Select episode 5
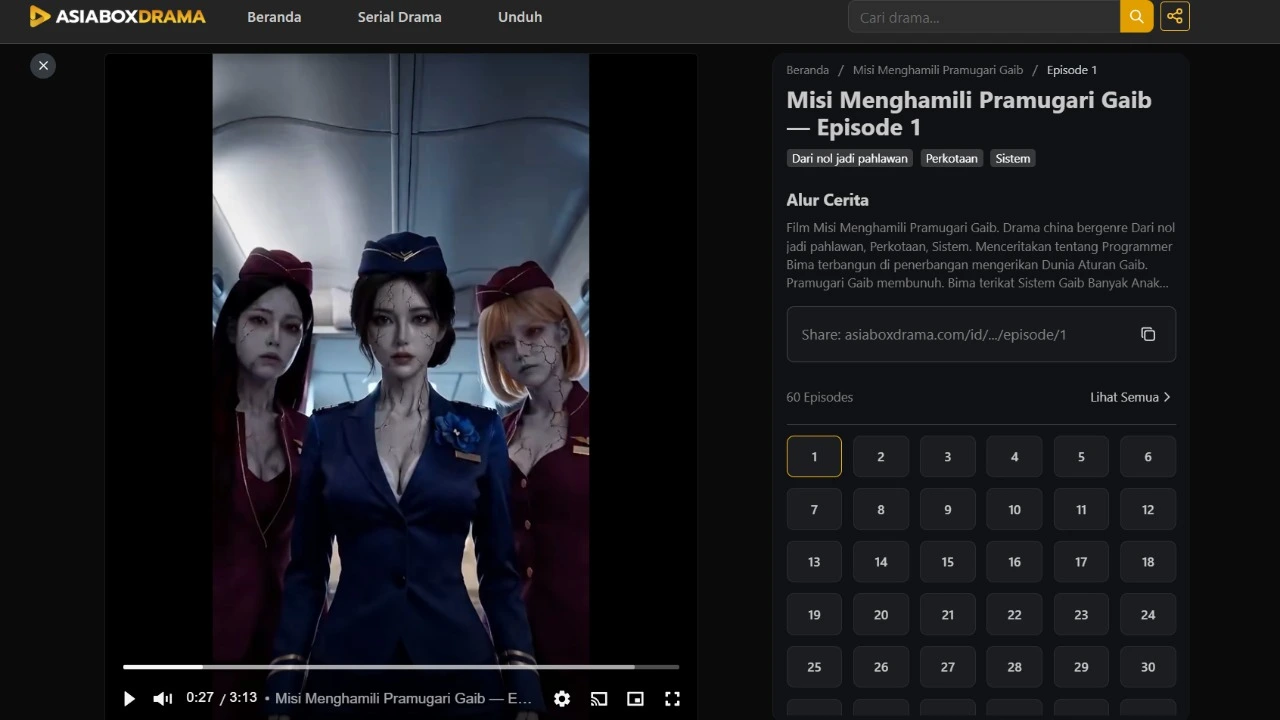Image resolution: width=1280 pixels, height=720 pixels. (x=1081, y=457)
